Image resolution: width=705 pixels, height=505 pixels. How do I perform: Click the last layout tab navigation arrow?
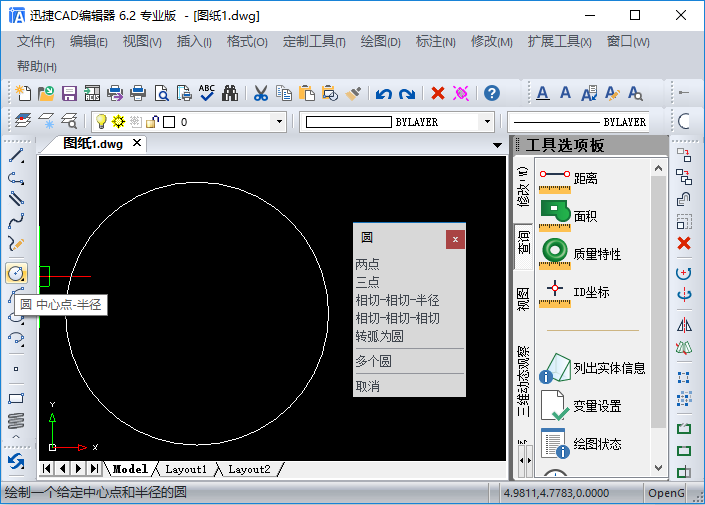click(x=94, y=469)
